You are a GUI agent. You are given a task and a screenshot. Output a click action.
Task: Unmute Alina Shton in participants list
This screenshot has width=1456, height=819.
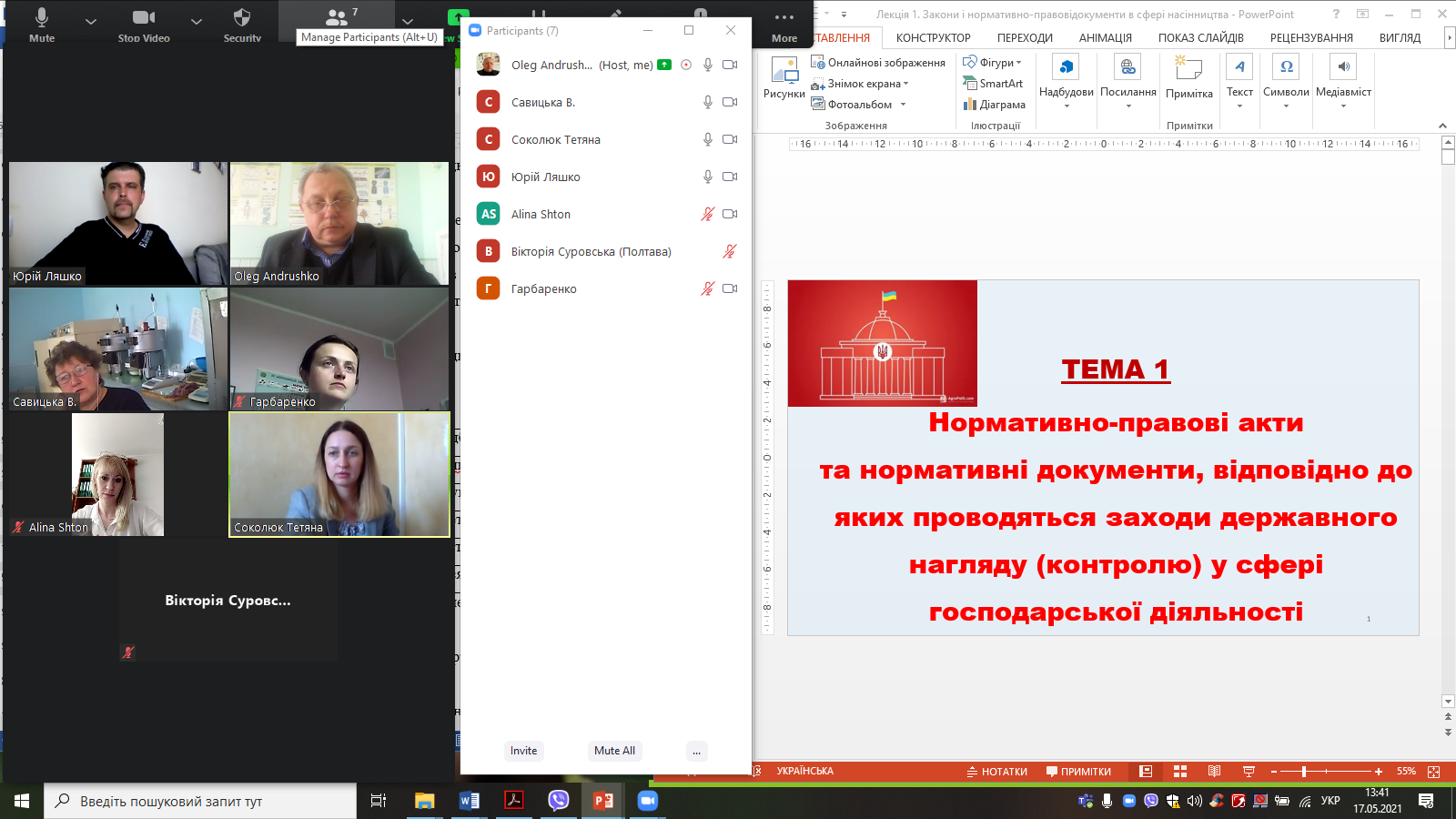[707, 214]
